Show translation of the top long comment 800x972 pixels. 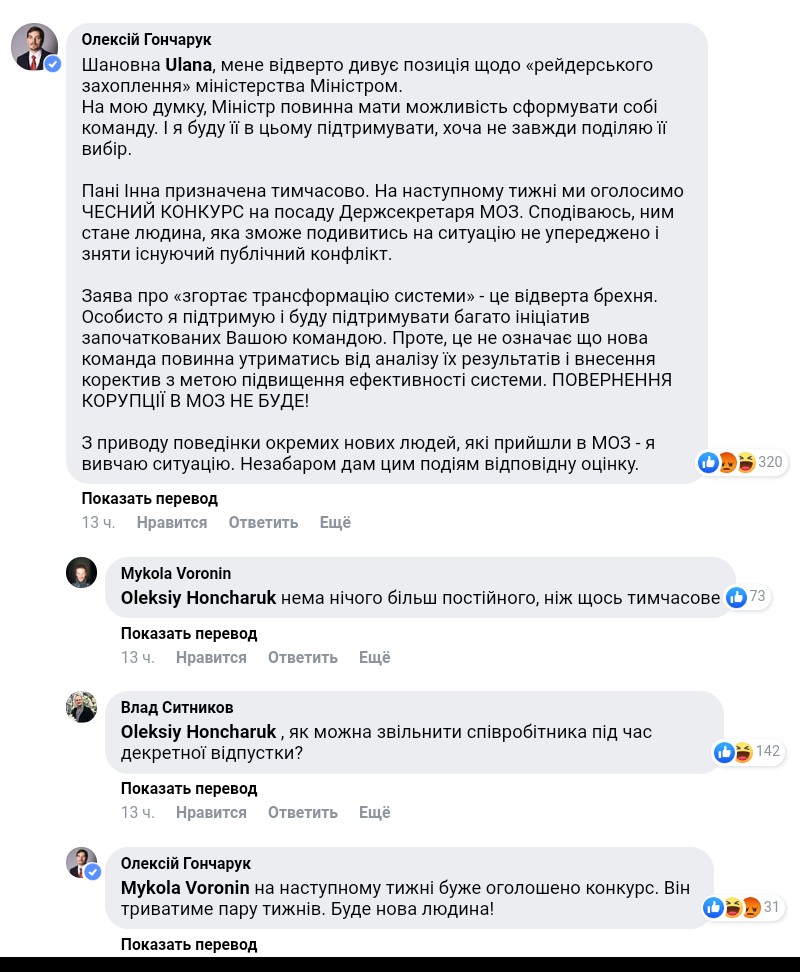pyautogui.click(x=149, y=498)
